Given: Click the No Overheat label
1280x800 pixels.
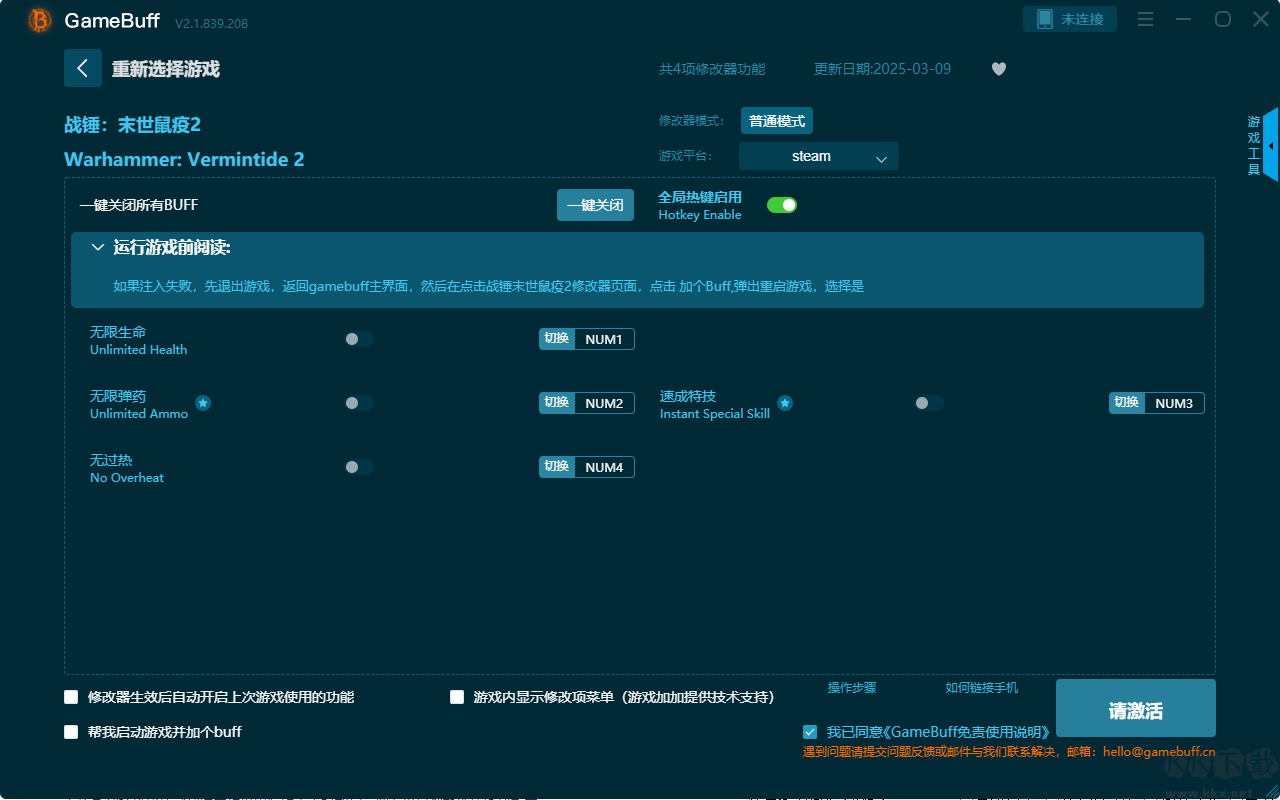Looking at the screenshot, I should click(127, 478).
